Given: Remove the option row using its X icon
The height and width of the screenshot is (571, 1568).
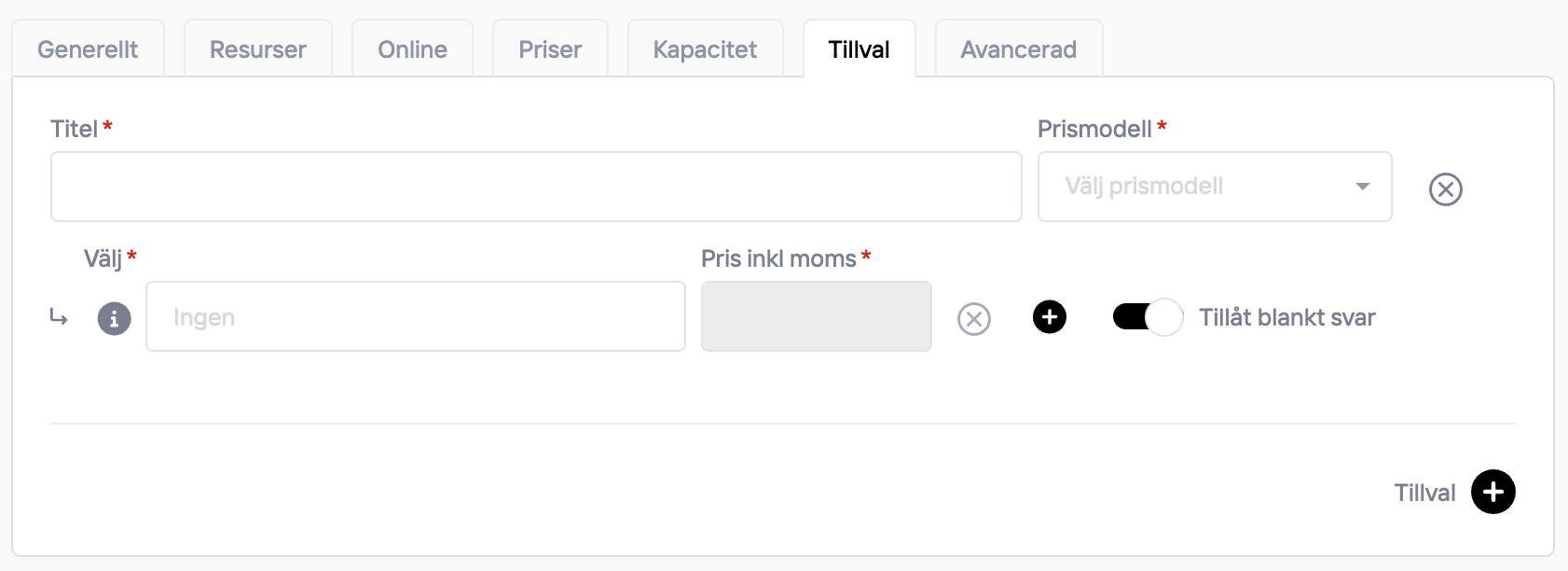Looking at the screenshot, I should 973,319.
